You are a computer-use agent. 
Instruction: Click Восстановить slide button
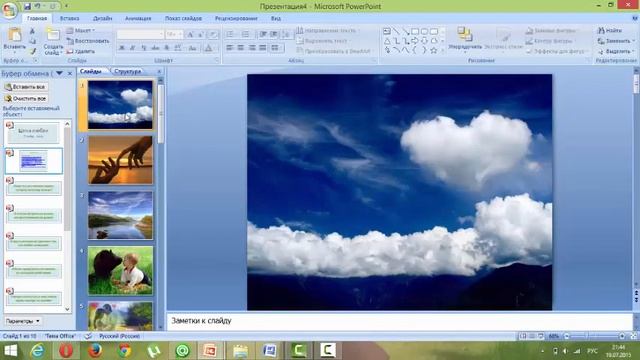[x=88, y=41]
